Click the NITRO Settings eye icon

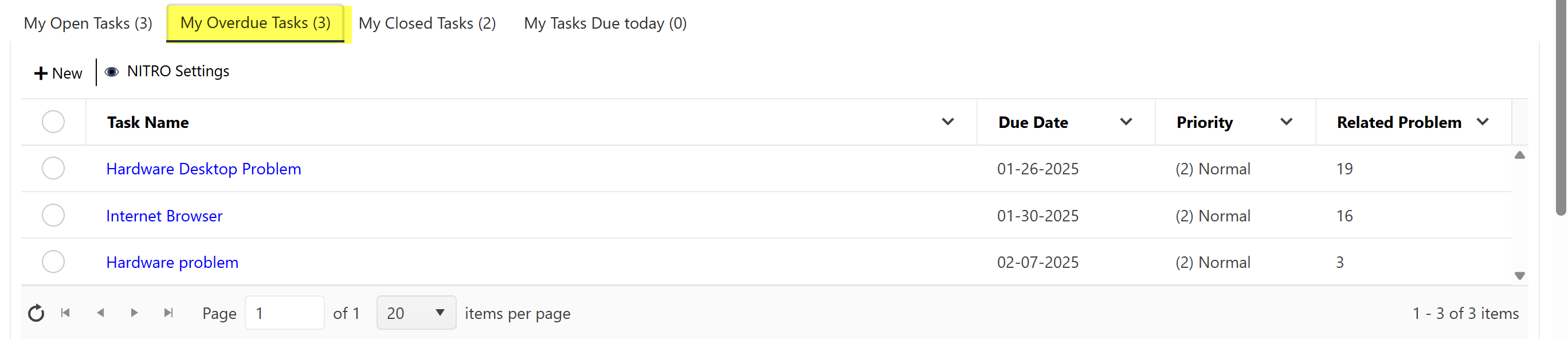(111, 72)
